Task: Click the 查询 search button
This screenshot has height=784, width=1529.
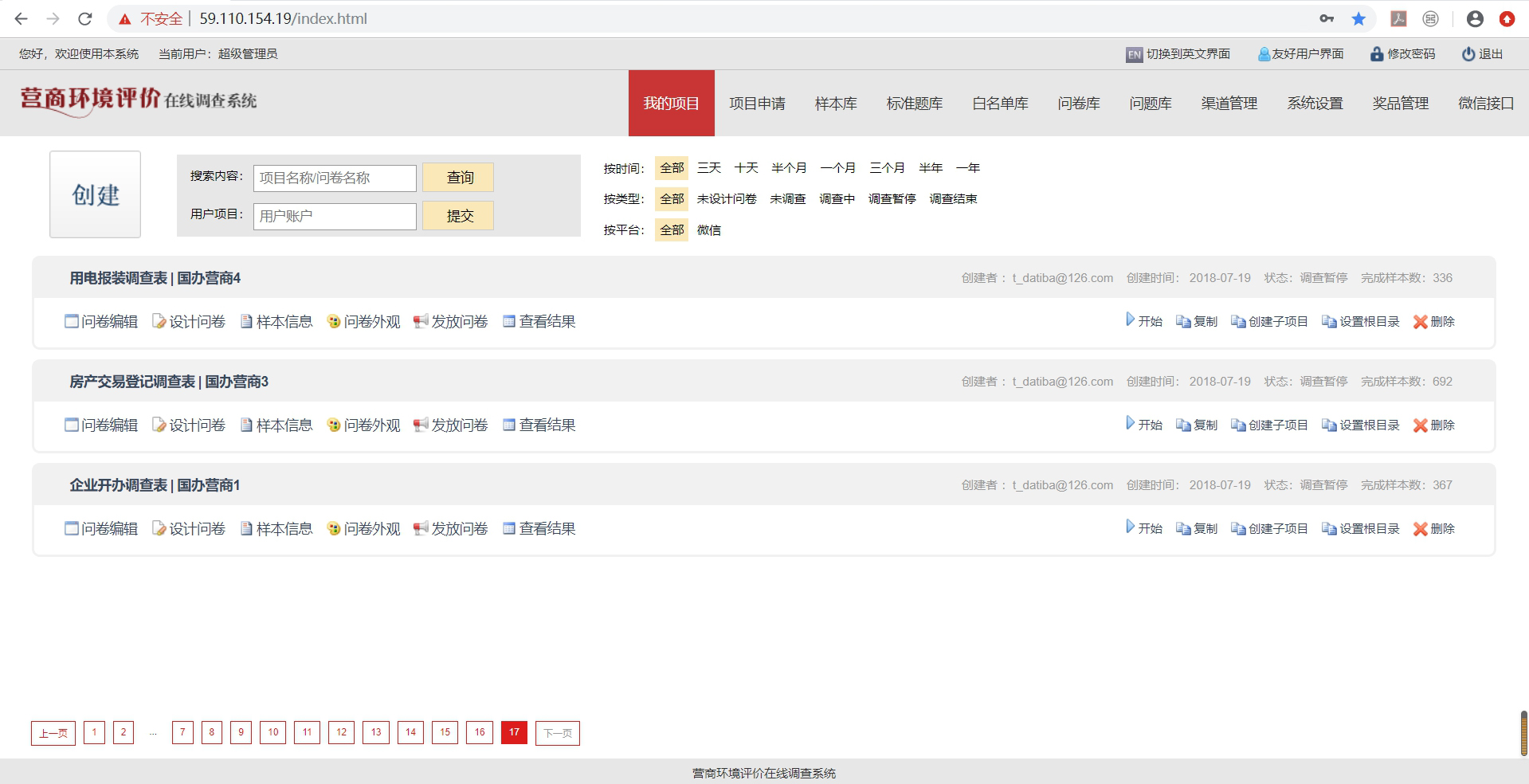Action: click(x=458, y=178)
